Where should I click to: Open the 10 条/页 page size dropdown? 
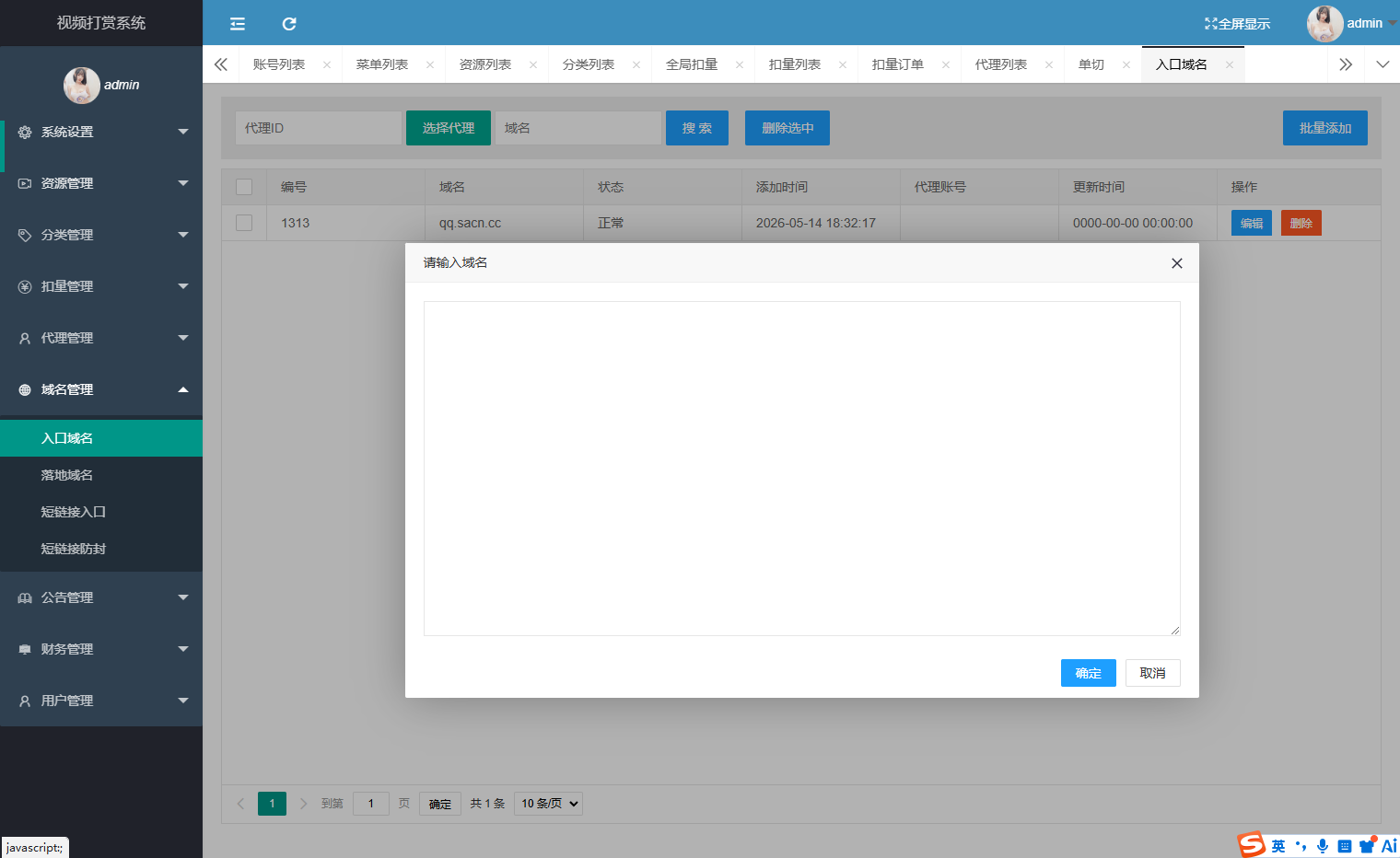[x=548, y=804]
